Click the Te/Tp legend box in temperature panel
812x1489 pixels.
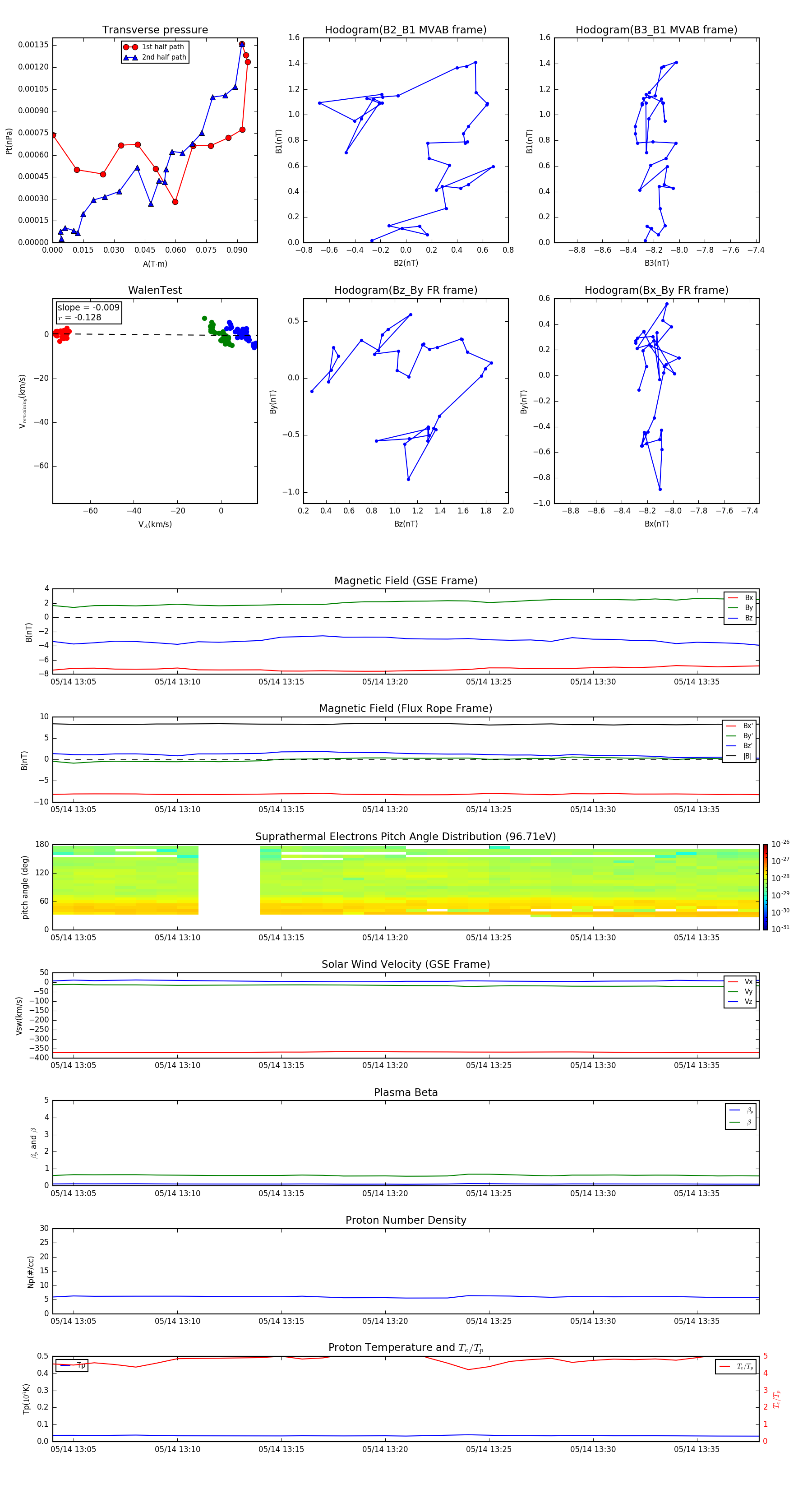click(x=736, y=1366)
